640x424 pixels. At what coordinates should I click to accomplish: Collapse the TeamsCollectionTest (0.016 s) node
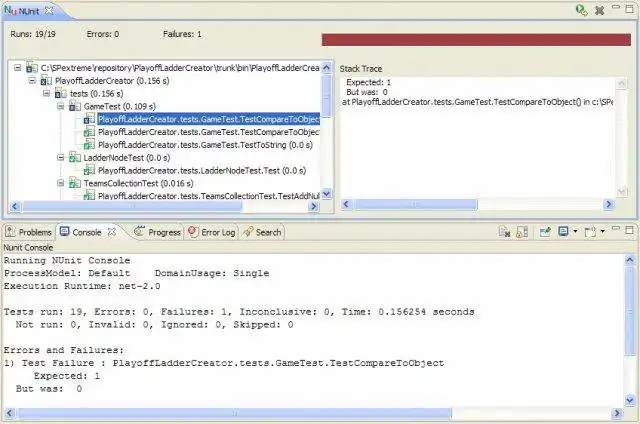(61, 183)
